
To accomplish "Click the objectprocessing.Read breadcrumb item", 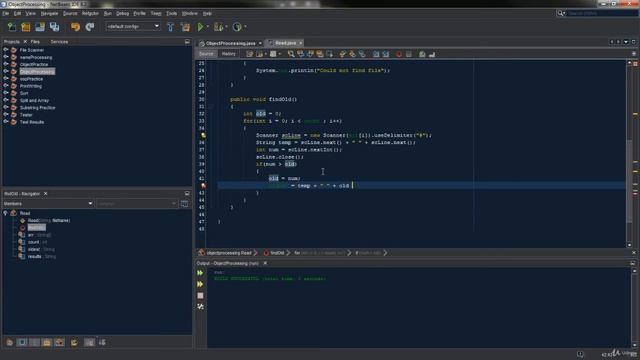I will [x=229, y=253].
